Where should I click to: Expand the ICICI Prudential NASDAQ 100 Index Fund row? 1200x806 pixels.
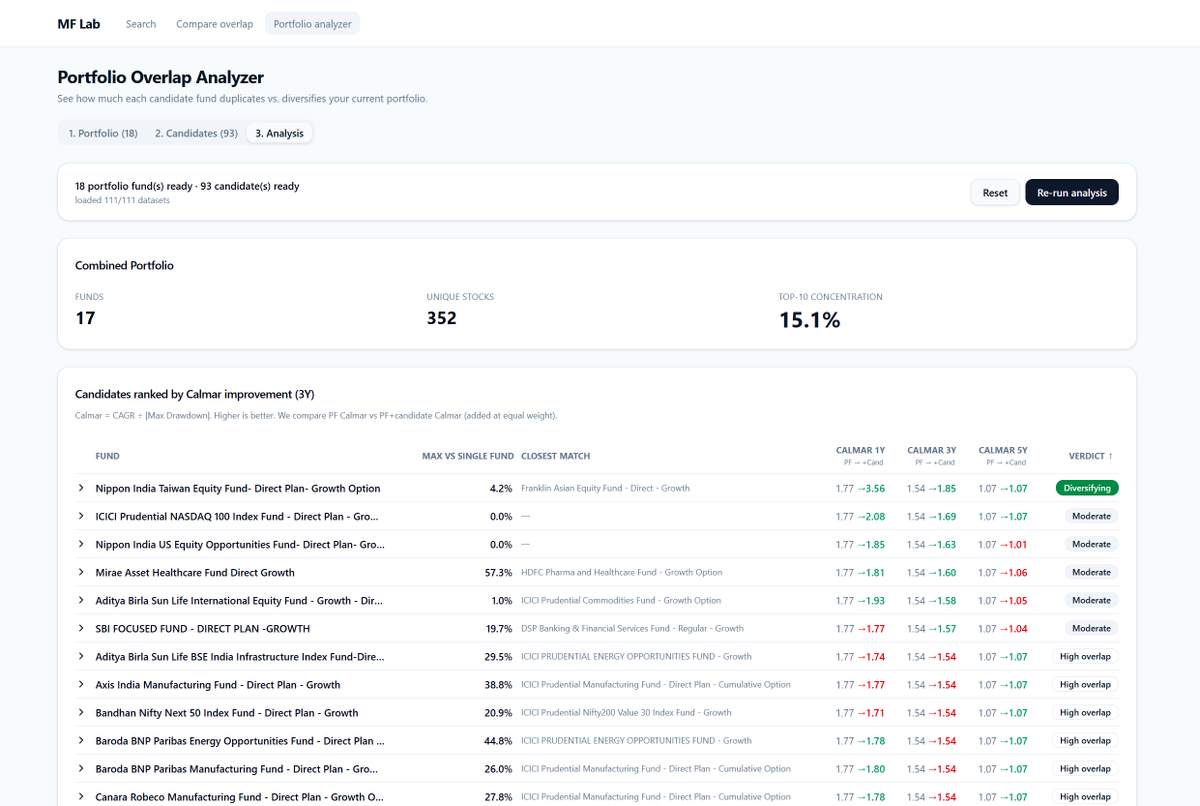81,516
